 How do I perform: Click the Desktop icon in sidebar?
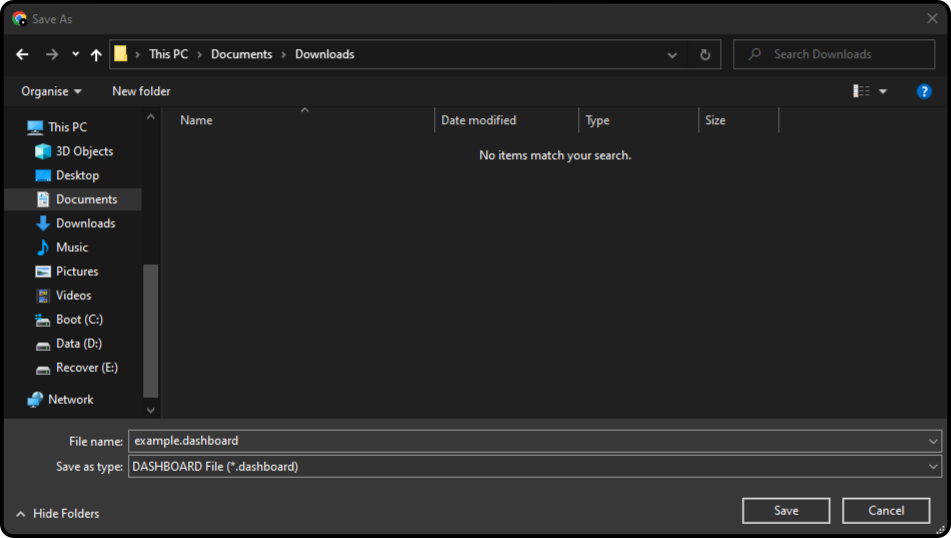tap(42, 176)
